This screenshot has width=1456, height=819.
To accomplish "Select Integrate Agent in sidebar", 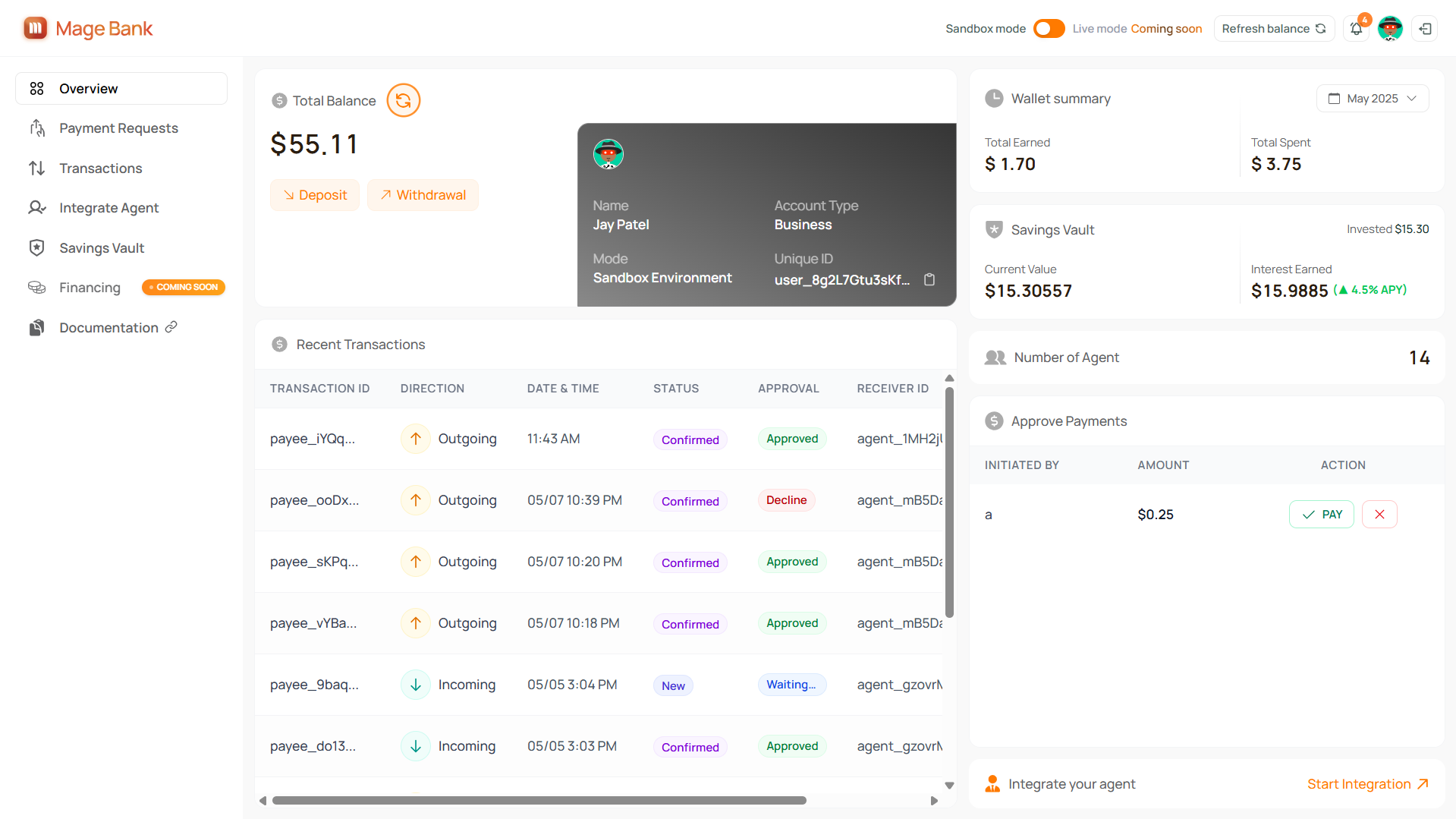I will click(121, 208).
